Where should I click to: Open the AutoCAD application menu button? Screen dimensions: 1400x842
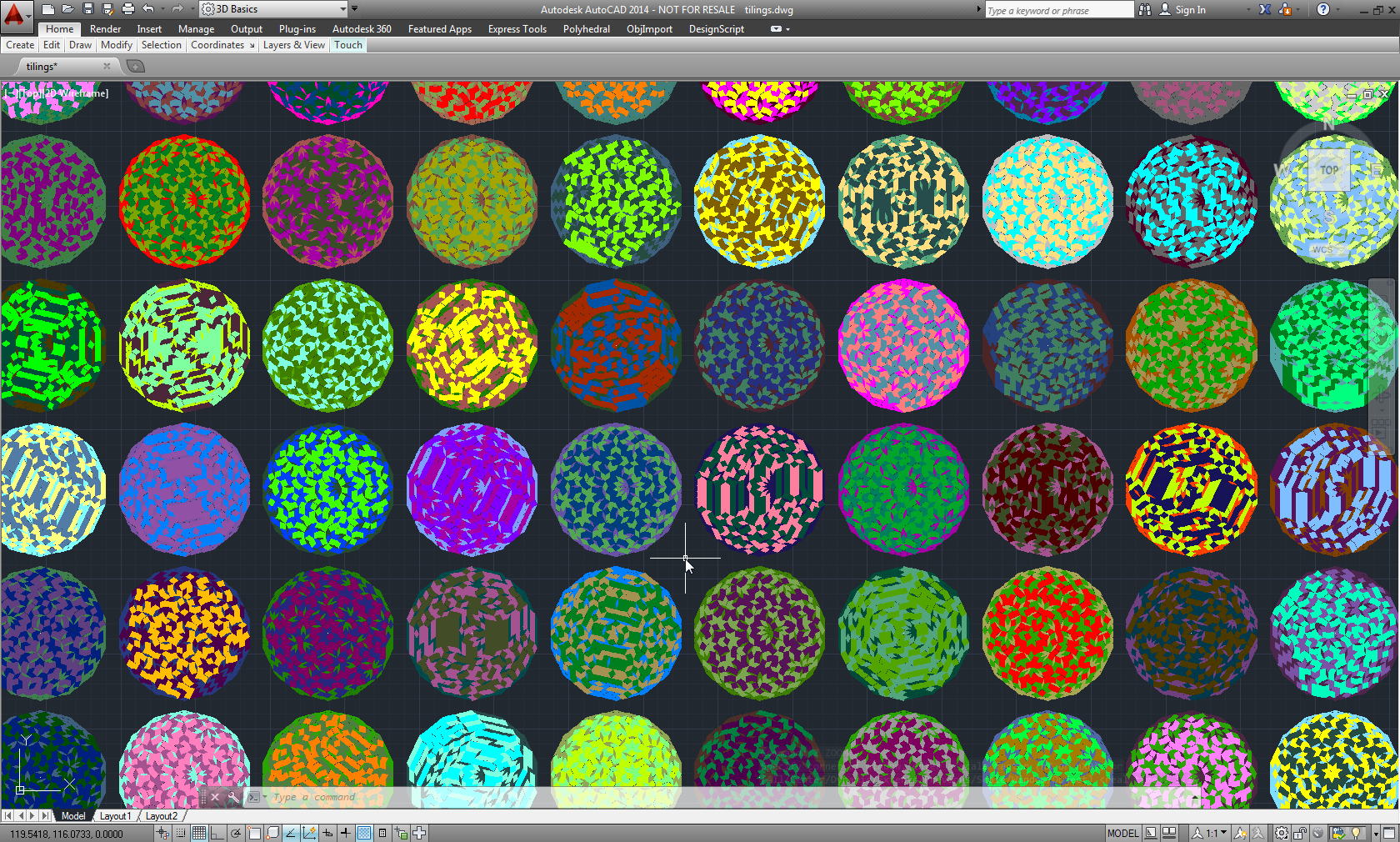15,15
